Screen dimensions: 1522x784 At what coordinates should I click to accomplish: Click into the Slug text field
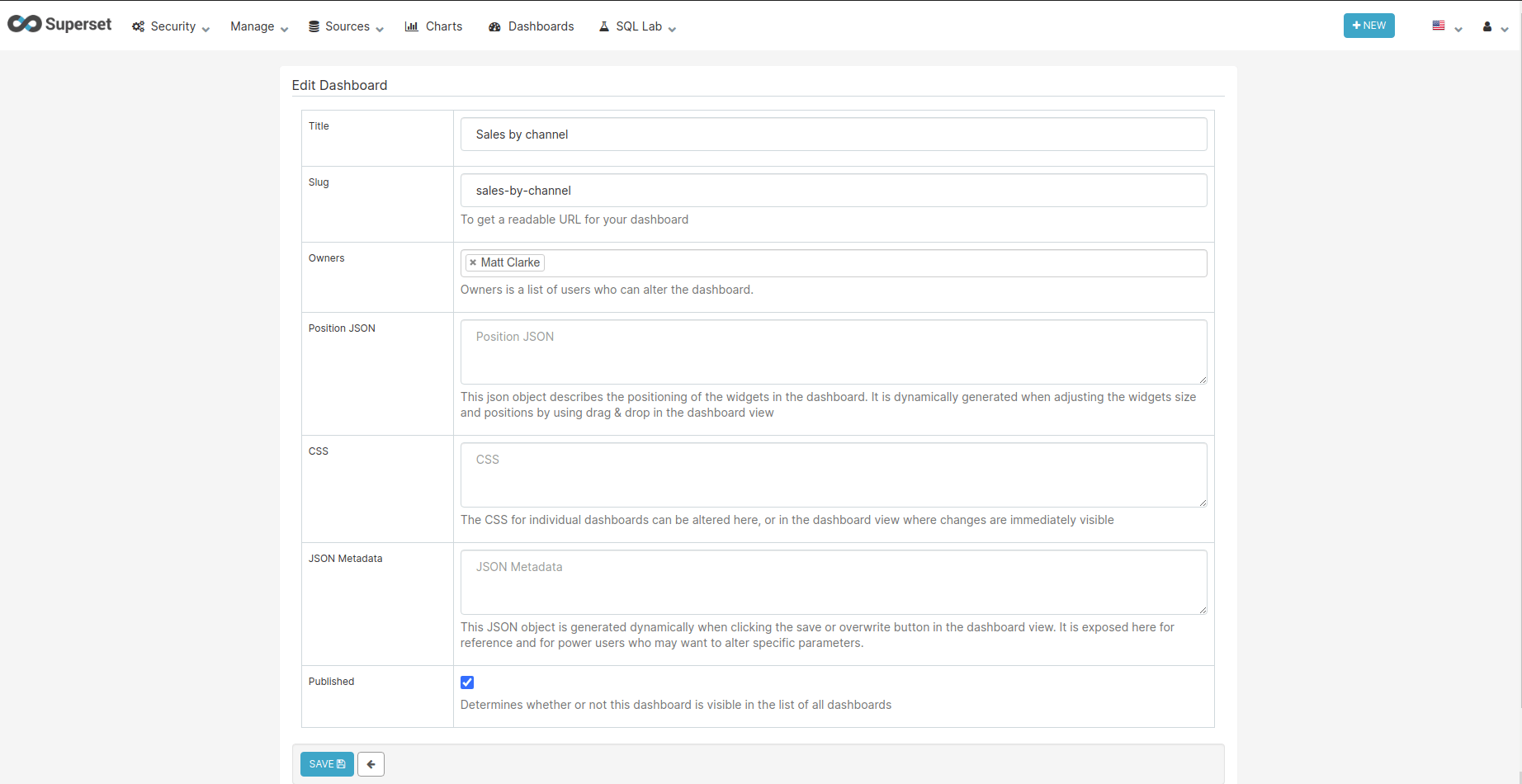tap(834, 191)
